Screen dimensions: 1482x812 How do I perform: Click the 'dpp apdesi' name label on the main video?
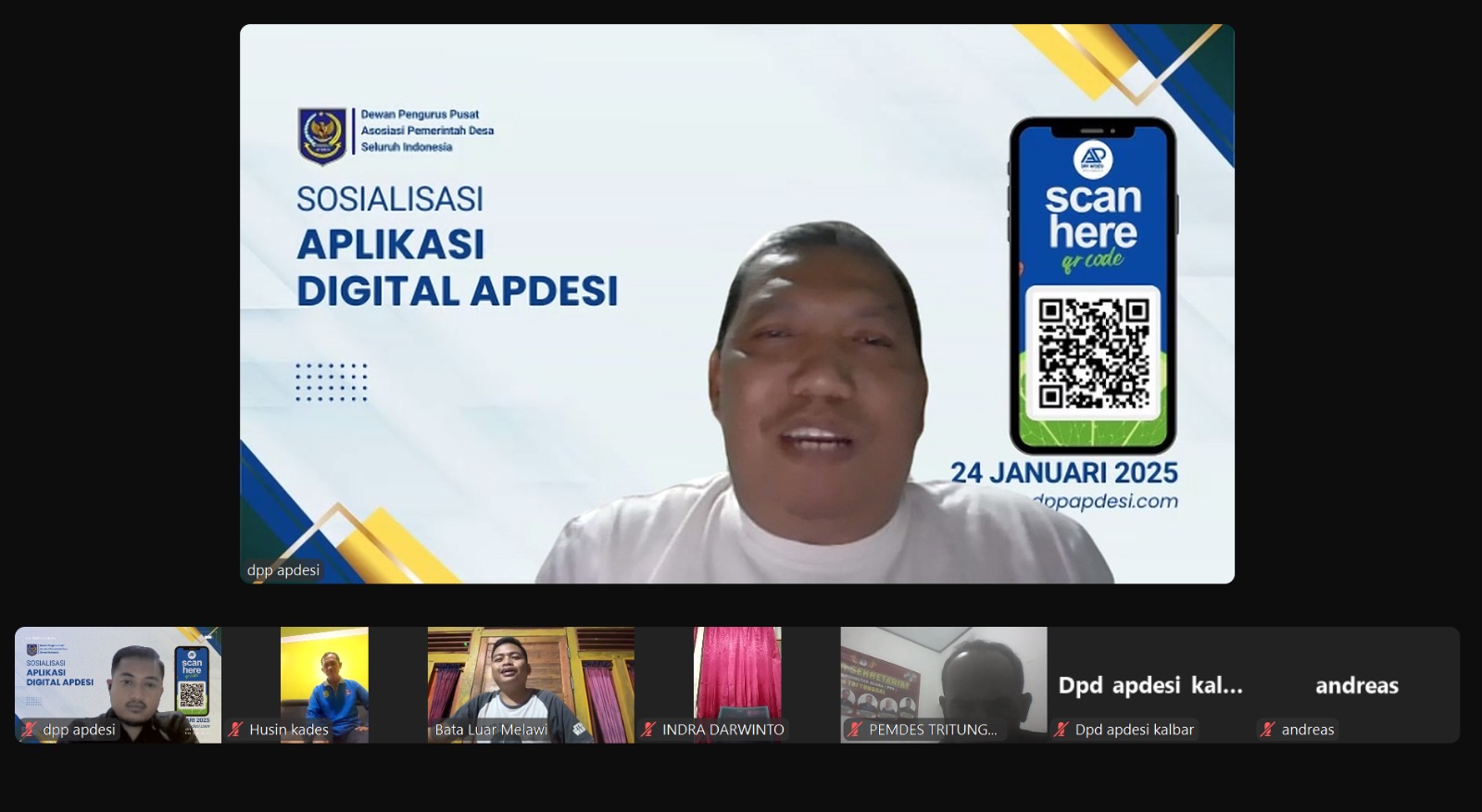(x=283, y=570)
